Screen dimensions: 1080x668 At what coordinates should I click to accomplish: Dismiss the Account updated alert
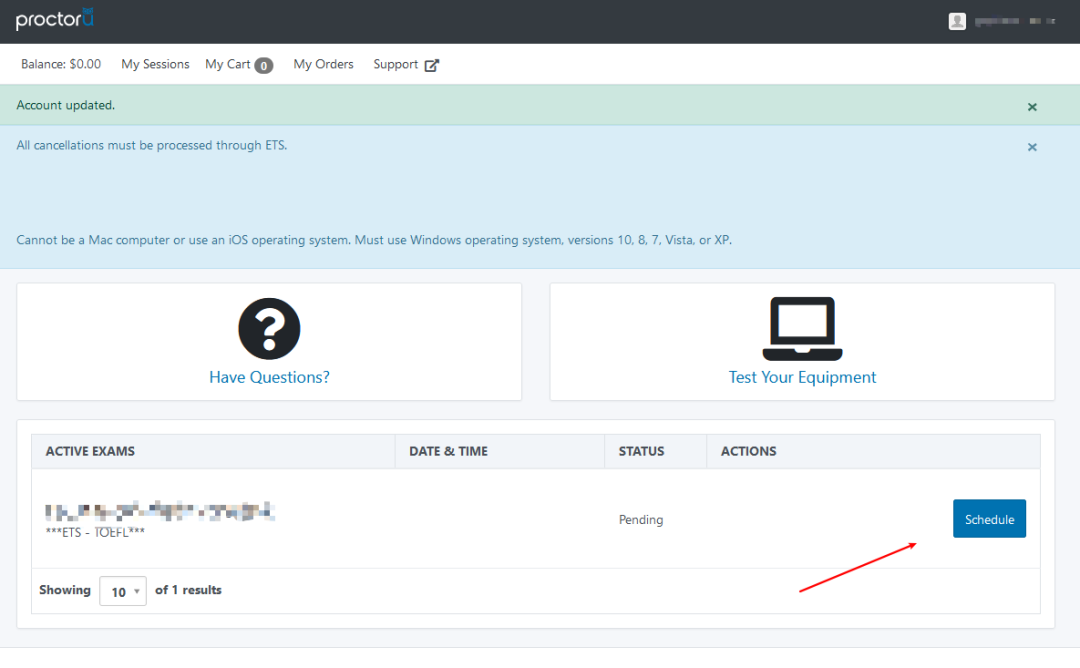click(x=1032, y=107)
